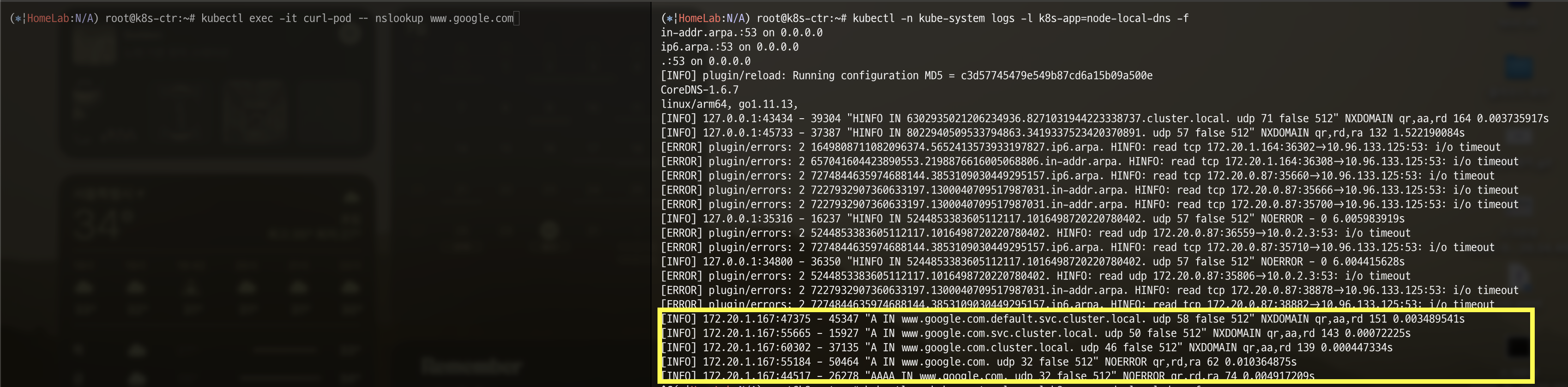The image size is (1568, 387).
Task: Click the CoreDNS-1.6.7 version line
Action: [x=700, y=90]
